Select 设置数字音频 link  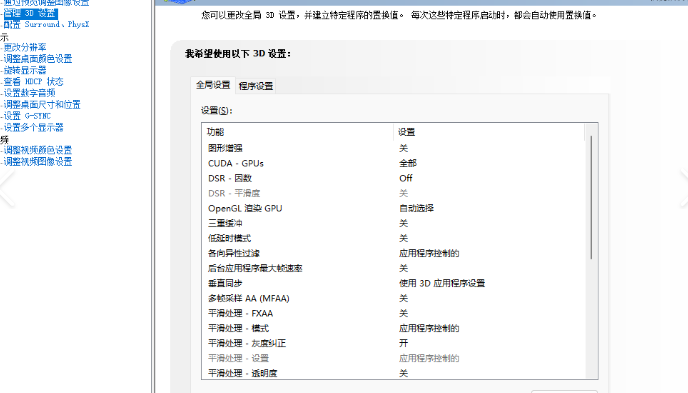pyautogui.click(x=29, y=93)
